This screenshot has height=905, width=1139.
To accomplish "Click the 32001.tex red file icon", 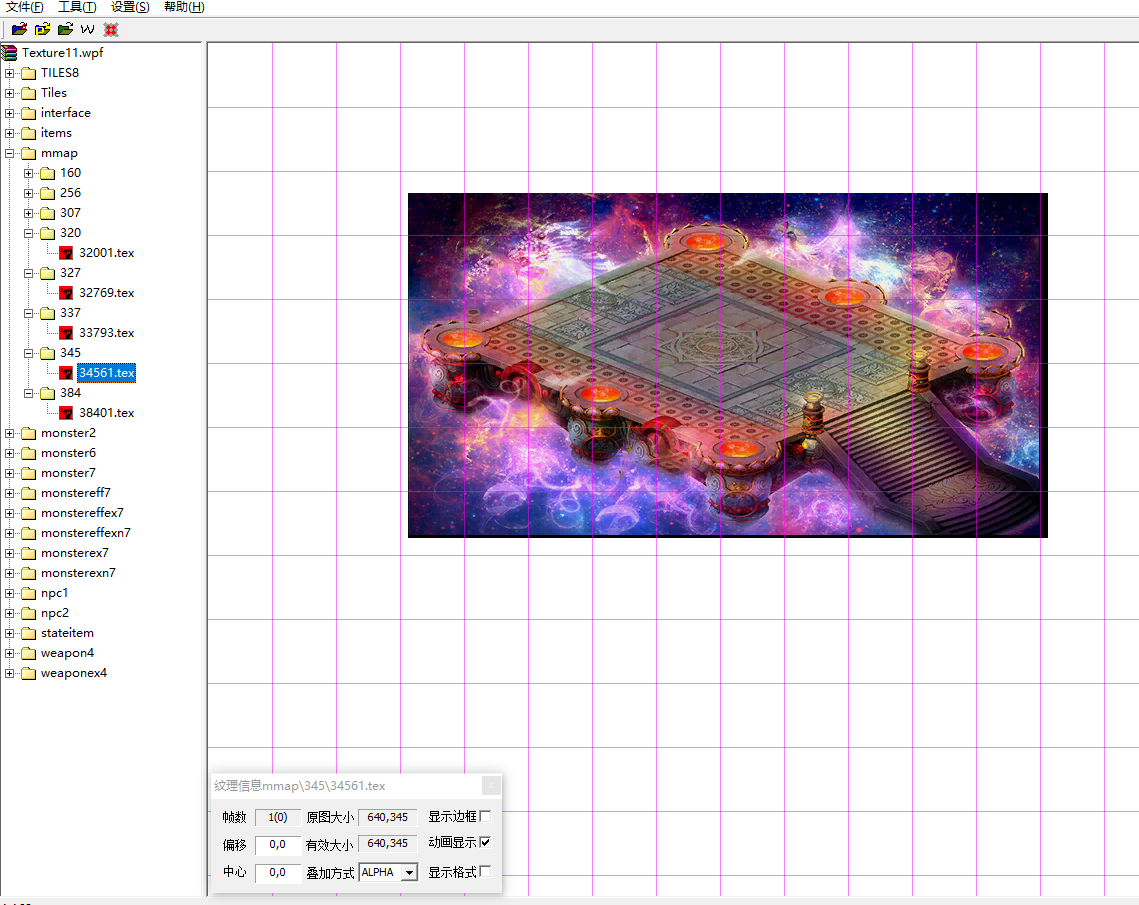I will click(66, 253).
